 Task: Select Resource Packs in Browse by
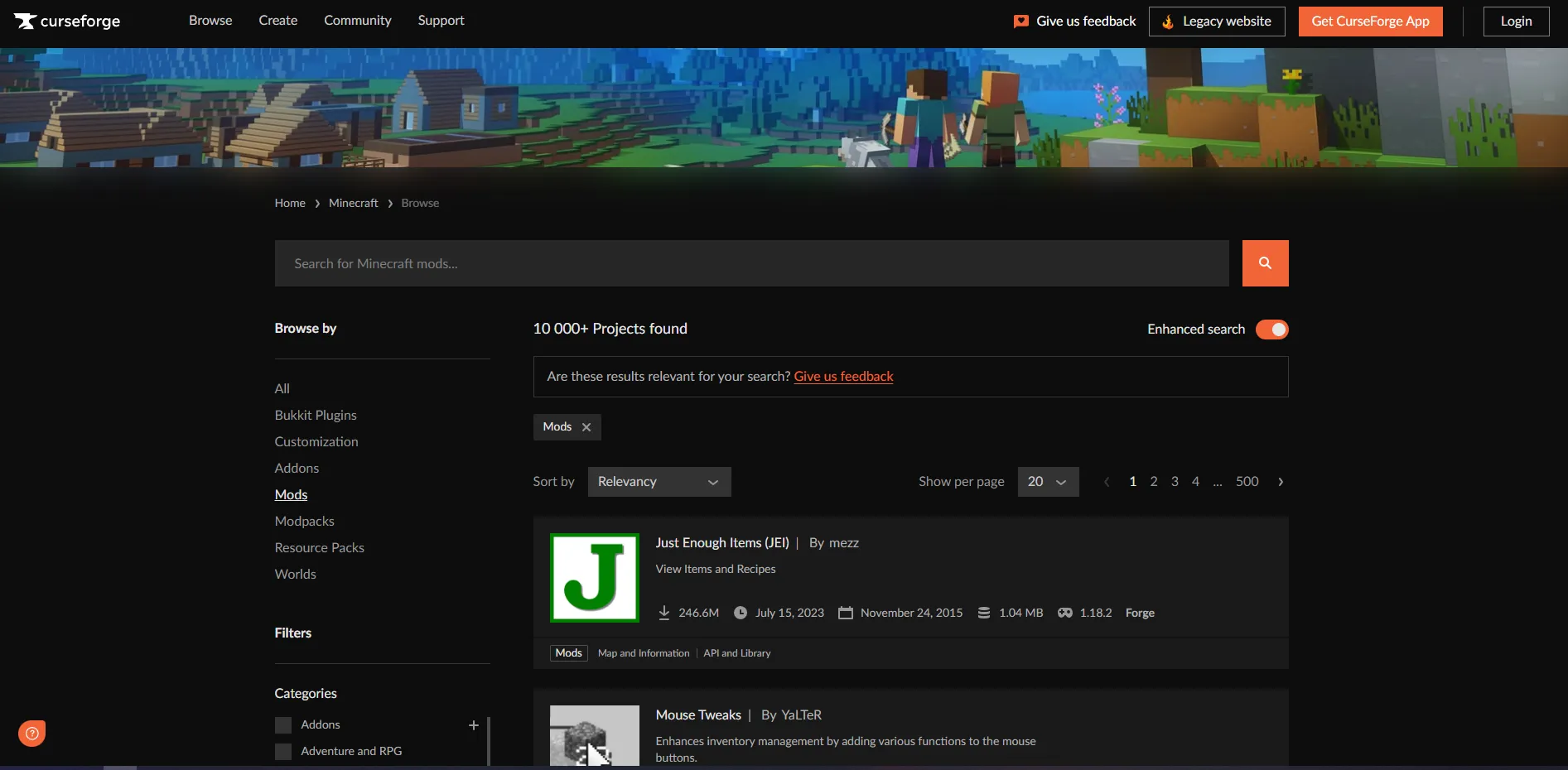pyautogui.click(x=320, y=548)
